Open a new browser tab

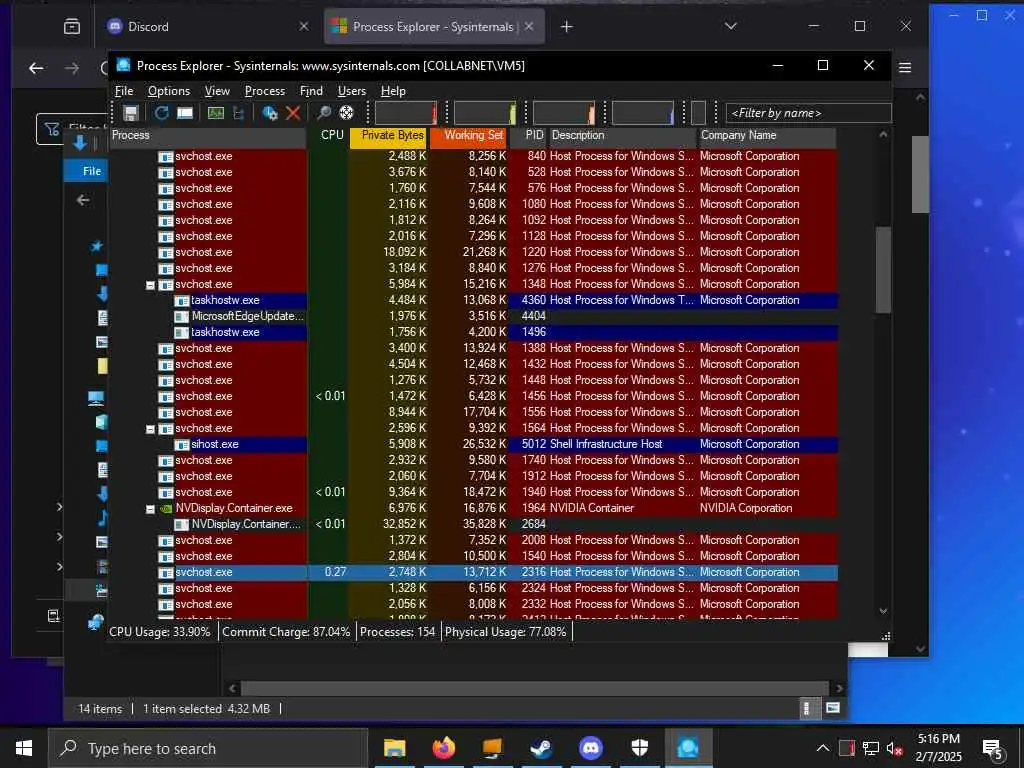(x=567, y=27)
